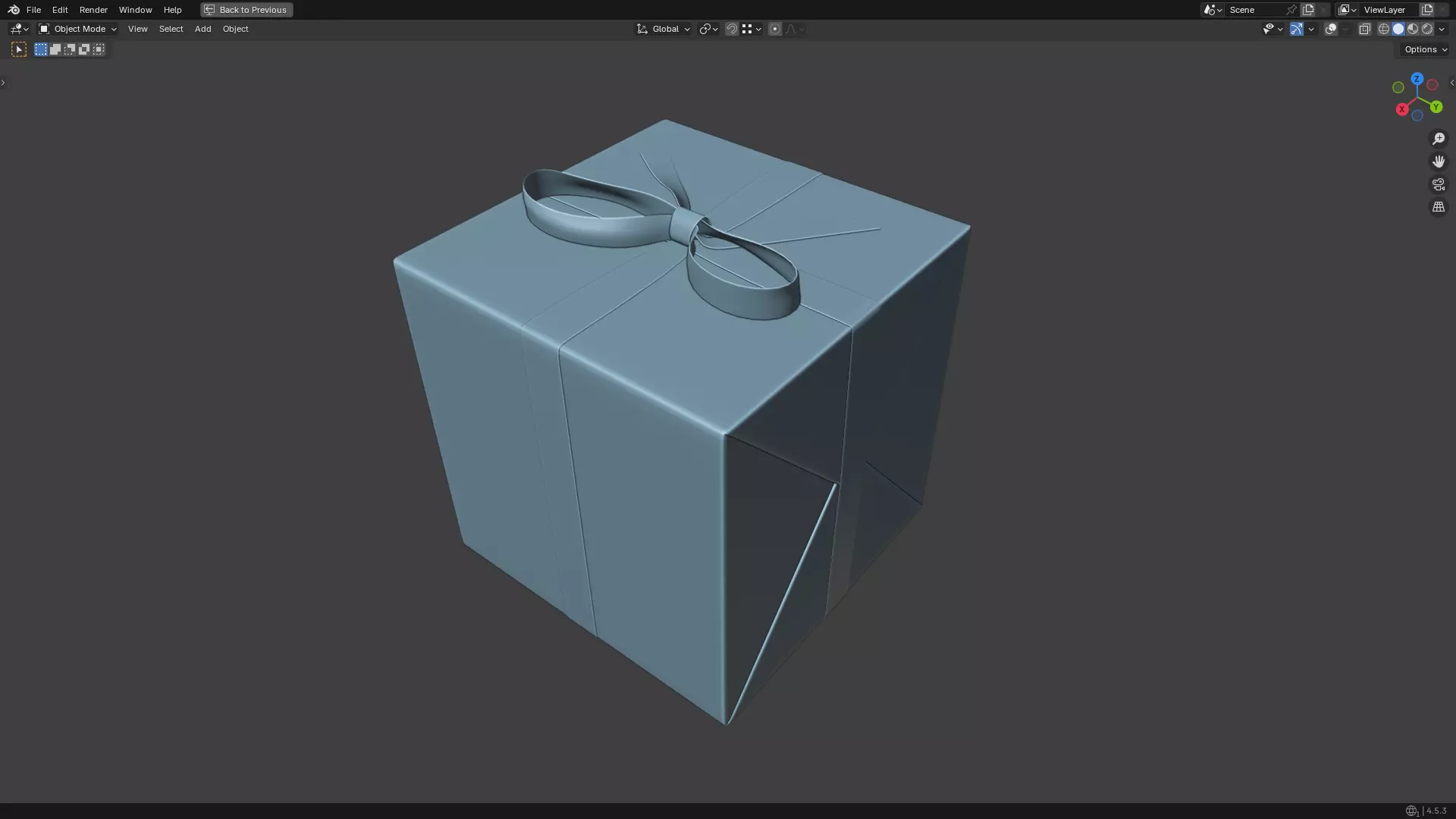This screenshot has height=819, width=1456.
Task: Toggle camera view icon
Action: pyautogui.click(x=1438, y=184)
